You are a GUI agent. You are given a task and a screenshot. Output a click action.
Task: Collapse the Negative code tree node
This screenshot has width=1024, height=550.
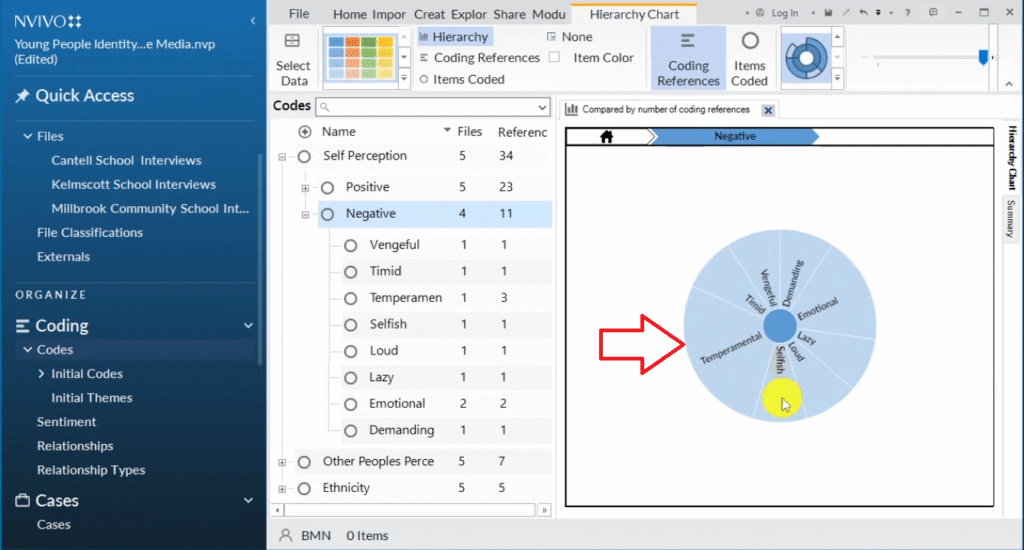point(305,214)
